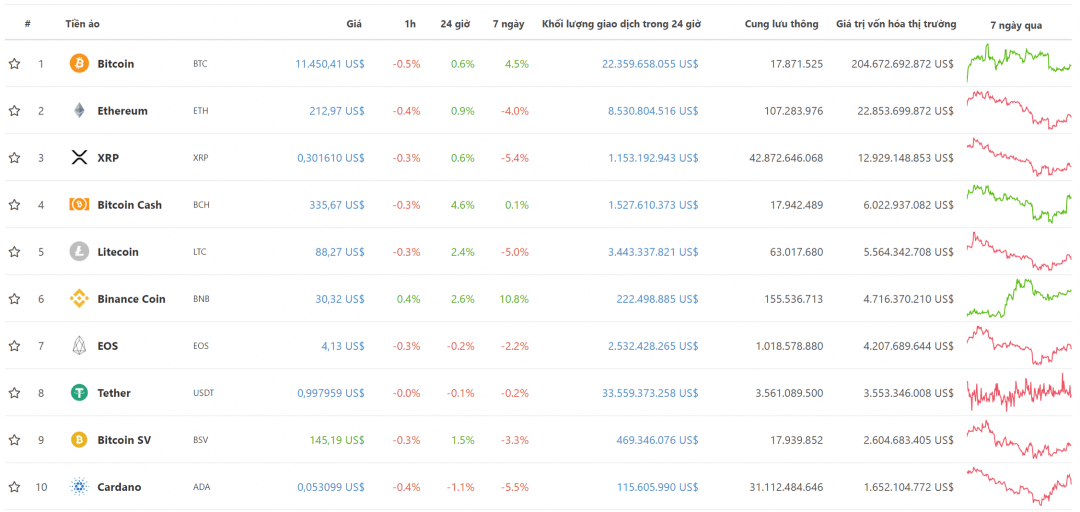Open Tether's jagged sparkline chart
The image size is (1080, 512).
1019,392
